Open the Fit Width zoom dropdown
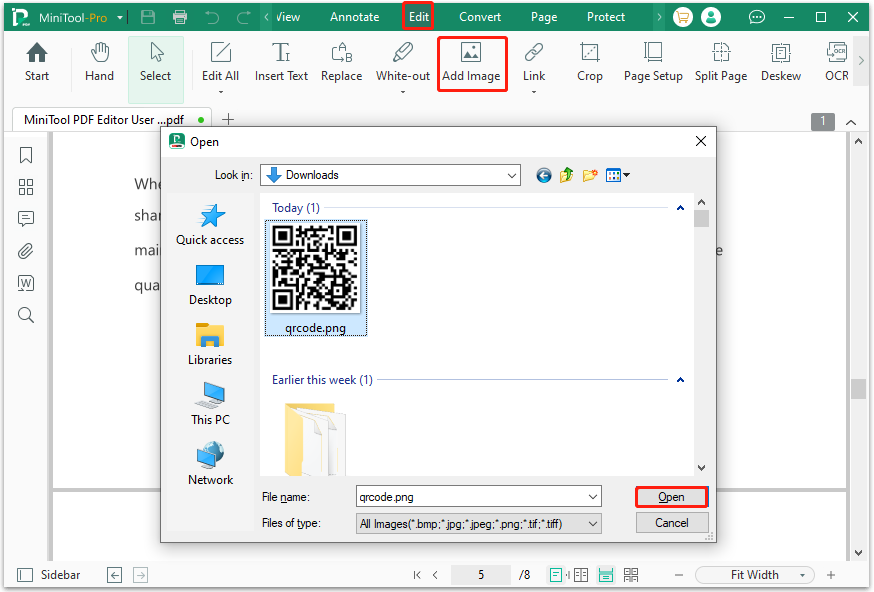Screen dimensions: 874x592 pos(803,575)
